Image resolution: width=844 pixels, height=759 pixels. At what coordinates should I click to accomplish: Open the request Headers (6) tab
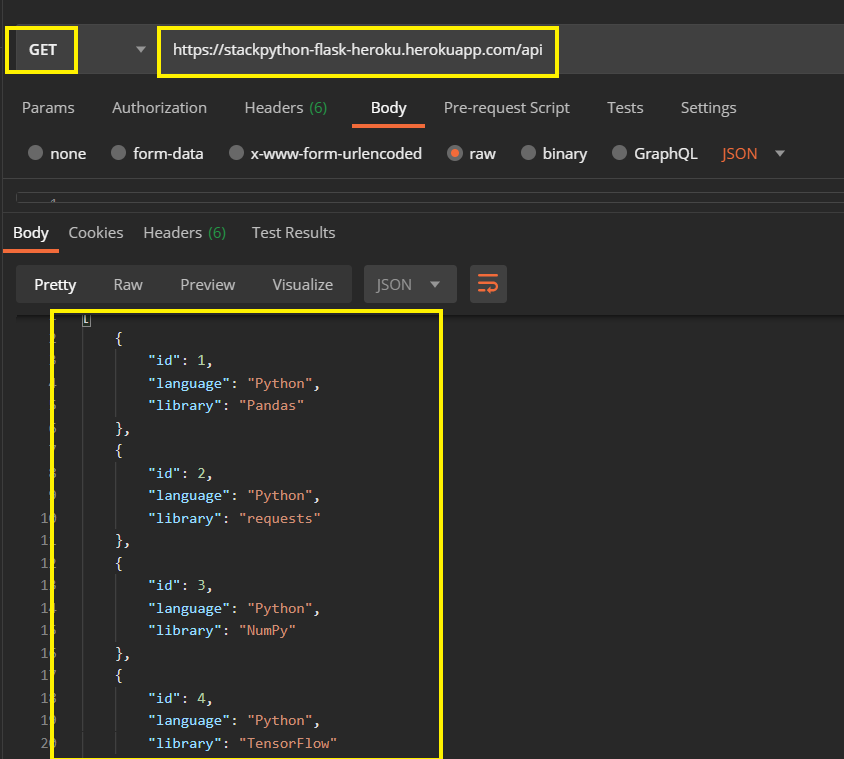pos(286,108)
